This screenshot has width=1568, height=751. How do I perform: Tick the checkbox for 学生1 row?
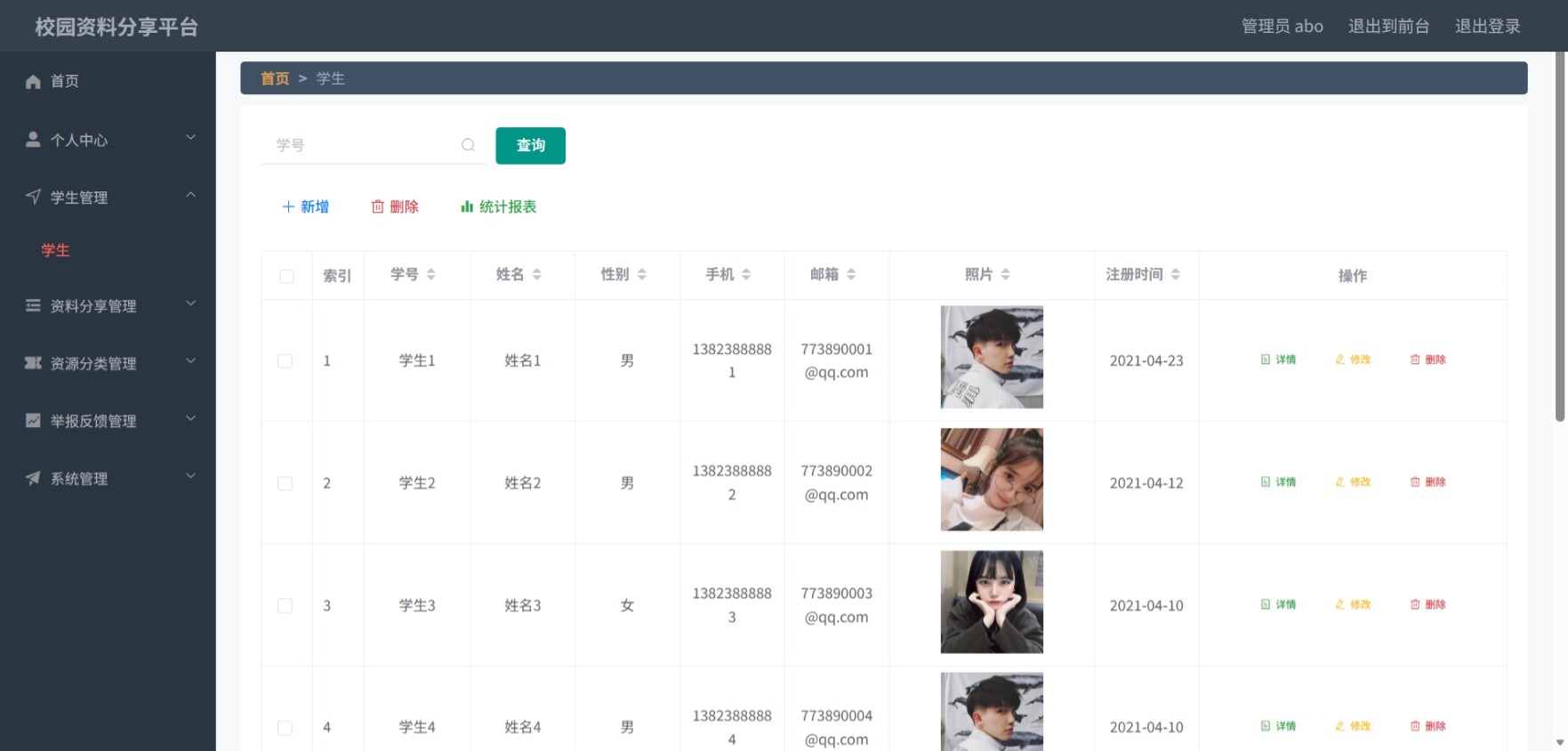(x=285, y=361)
